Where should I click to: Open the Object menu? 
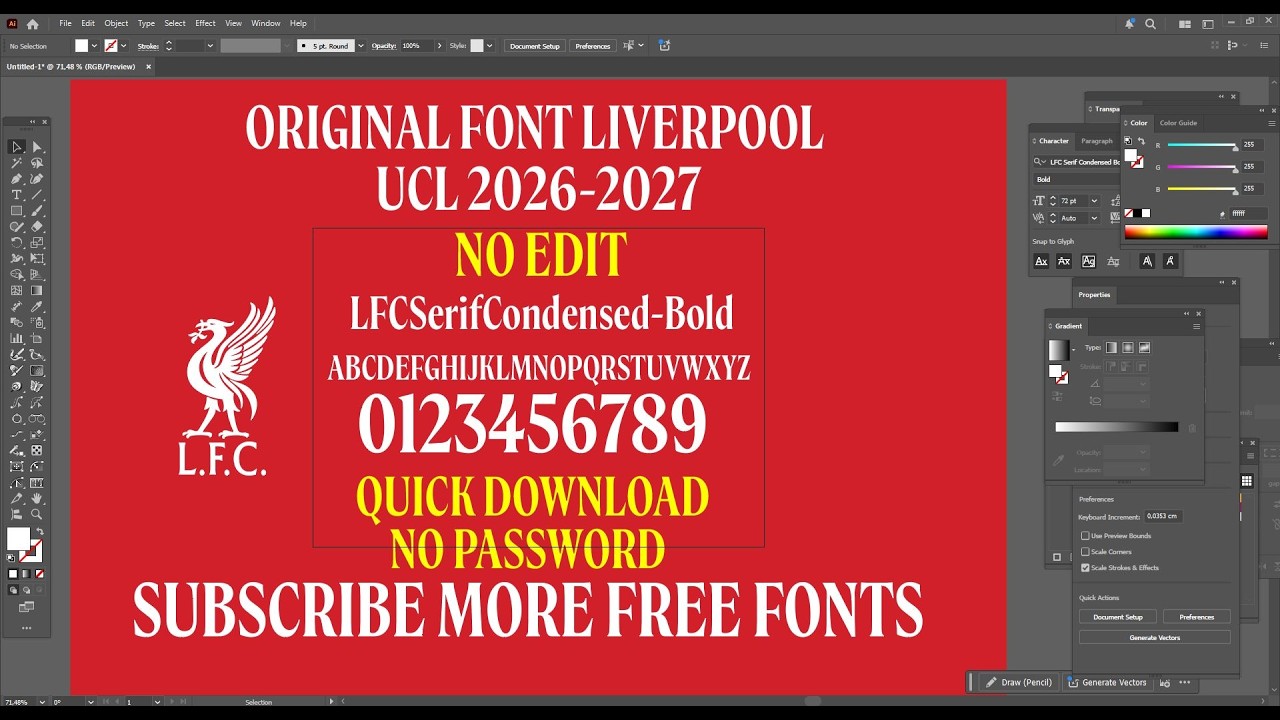point(116,23)
